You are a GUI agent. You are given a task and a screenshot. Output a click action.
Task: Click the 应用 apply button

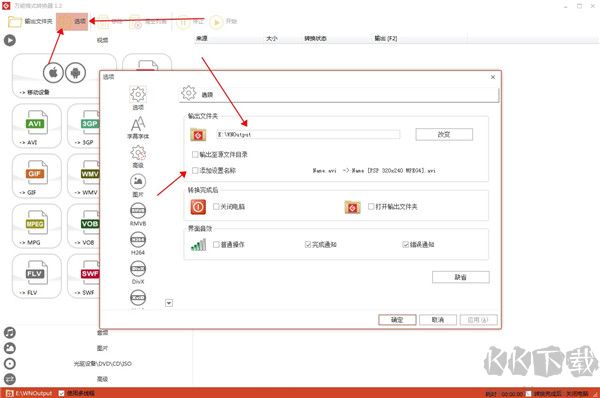479,320
